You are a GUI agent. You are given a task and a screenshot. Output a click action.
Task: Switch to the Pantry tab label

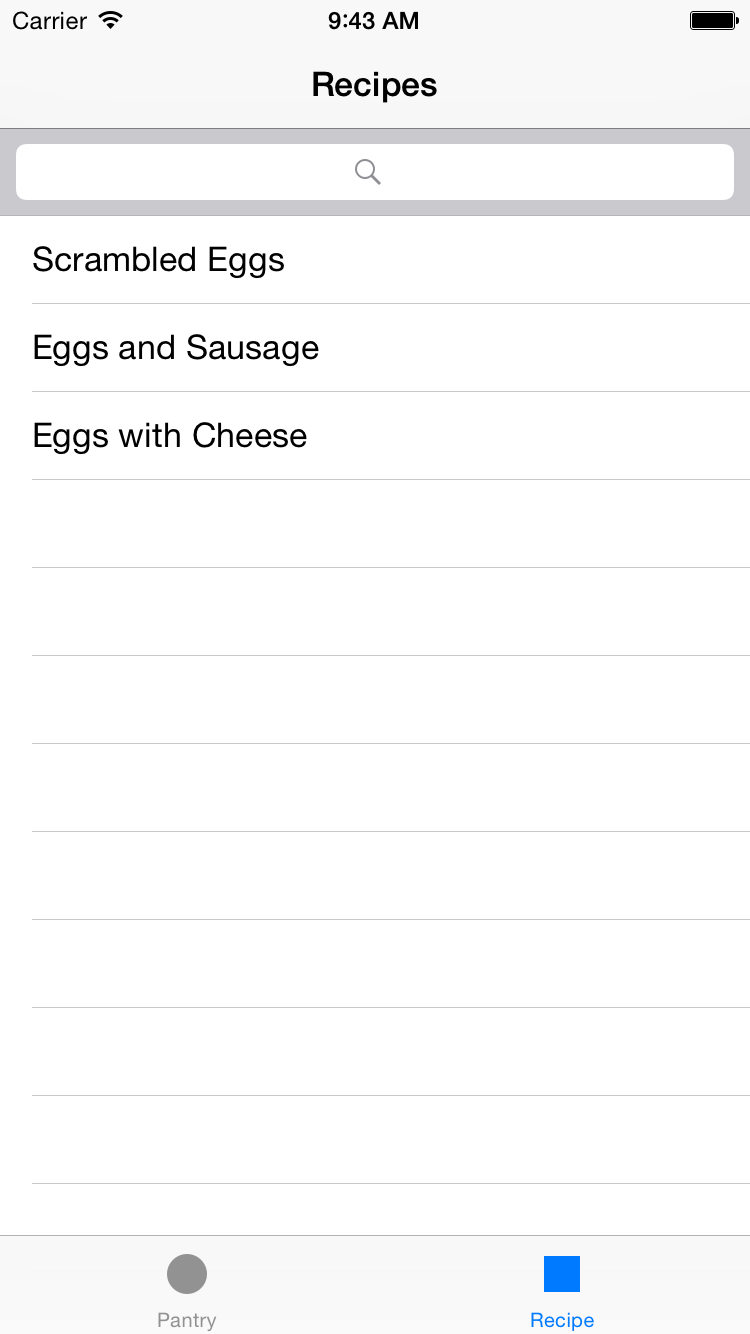click(x=187, y=1320)
